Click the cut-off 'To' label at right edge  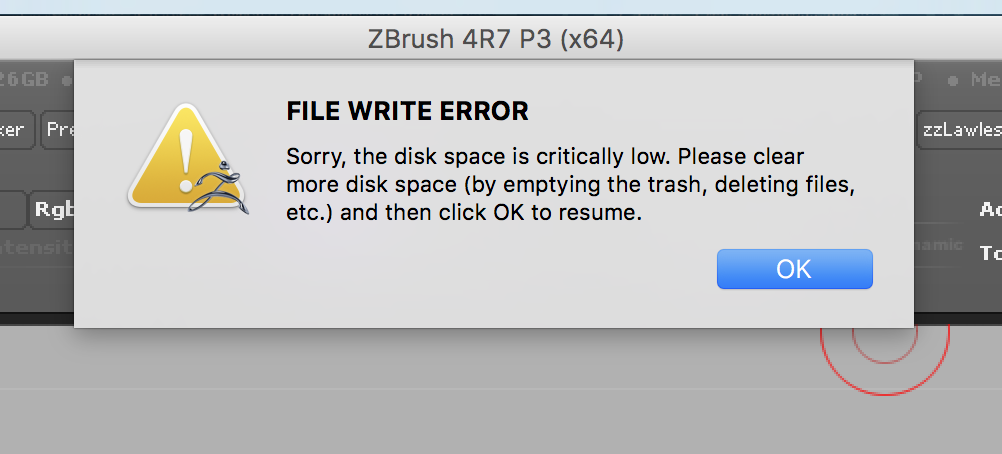point(990,252)
